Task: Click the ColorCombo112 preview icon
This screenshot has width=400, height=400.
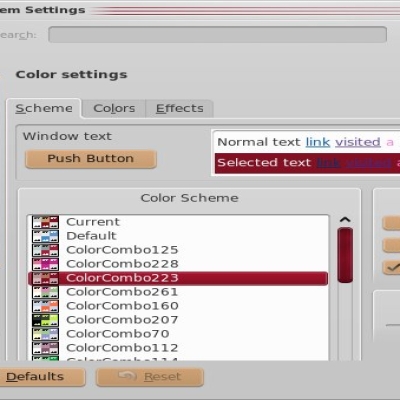Action: [45, 348]
